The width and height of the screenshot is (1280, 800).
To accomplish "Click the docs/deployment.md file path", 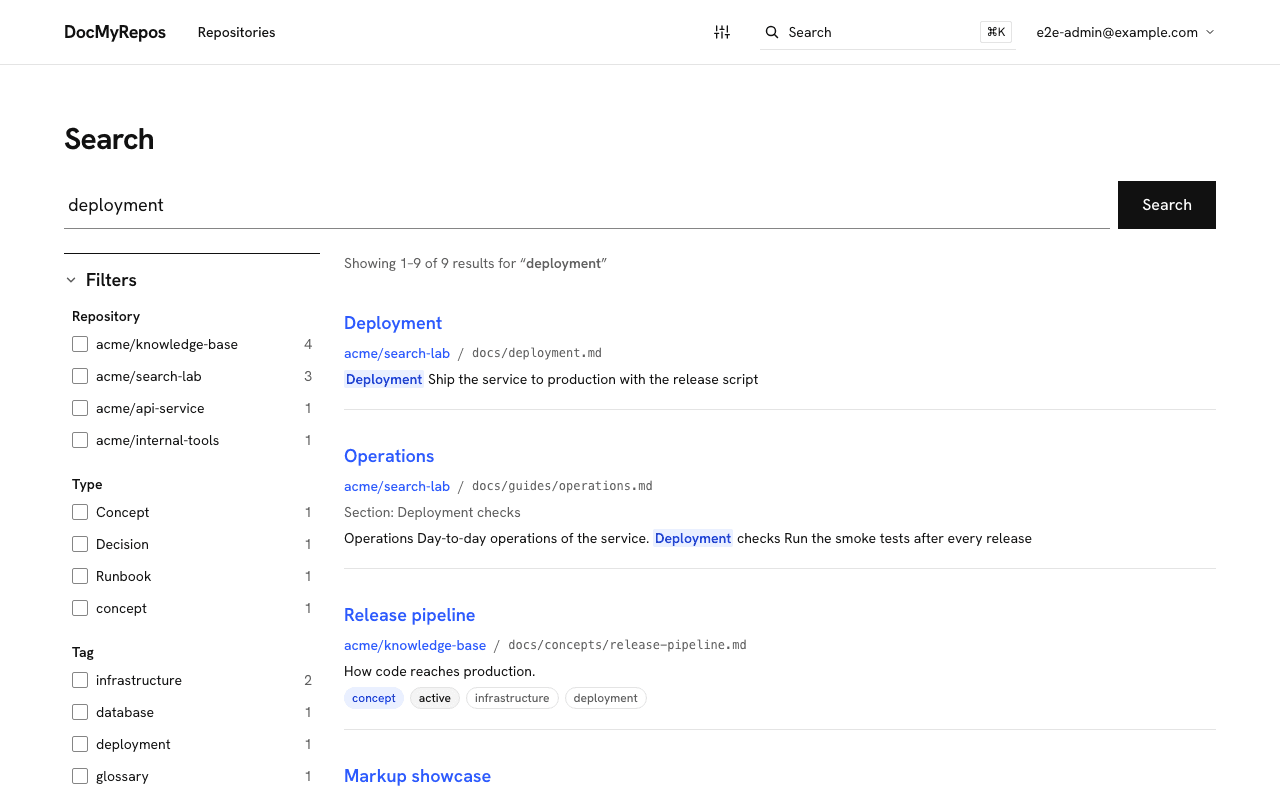I will pyautogui.click(x=537, y=353).
